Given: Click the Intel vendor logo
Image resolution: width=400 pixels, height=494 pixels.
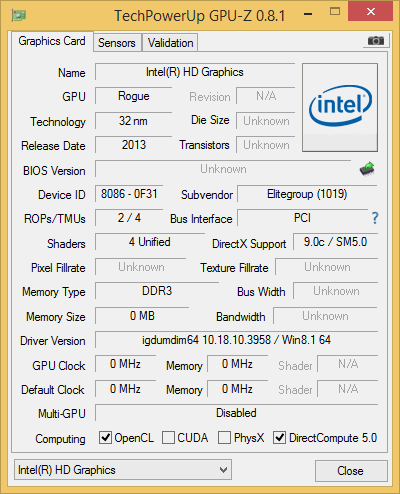Looking at the screenshot, I should pos(340,107).
